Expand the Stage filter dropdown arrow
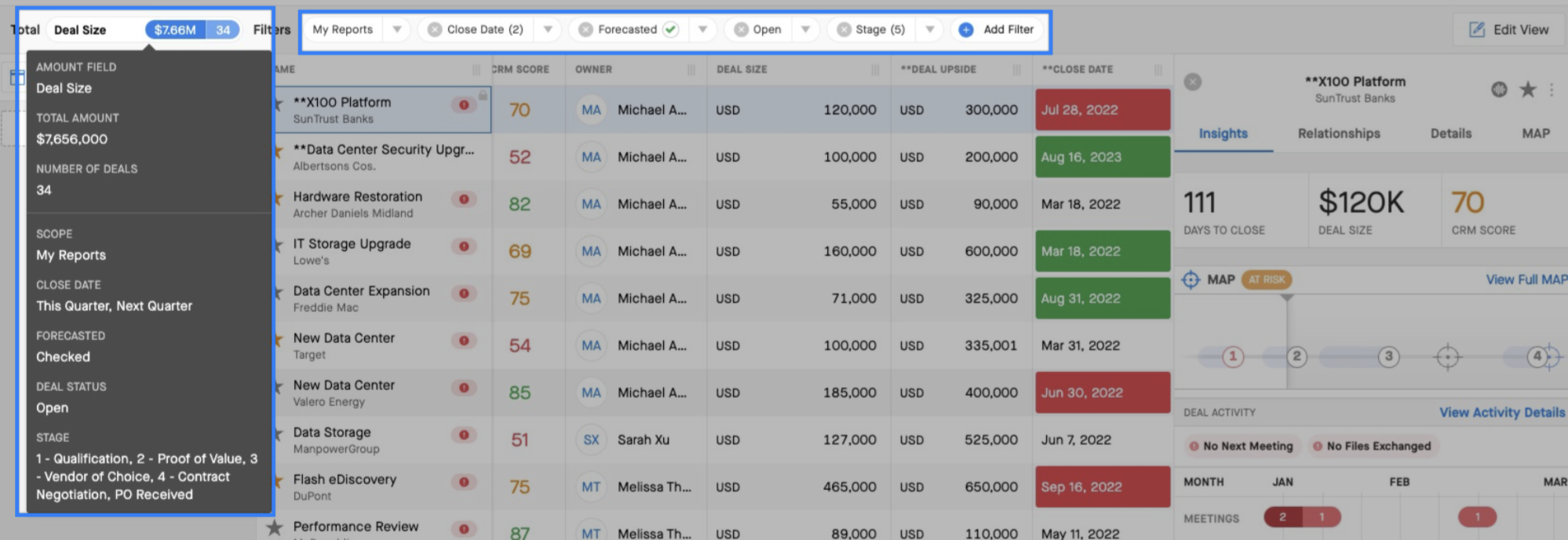 929,30
